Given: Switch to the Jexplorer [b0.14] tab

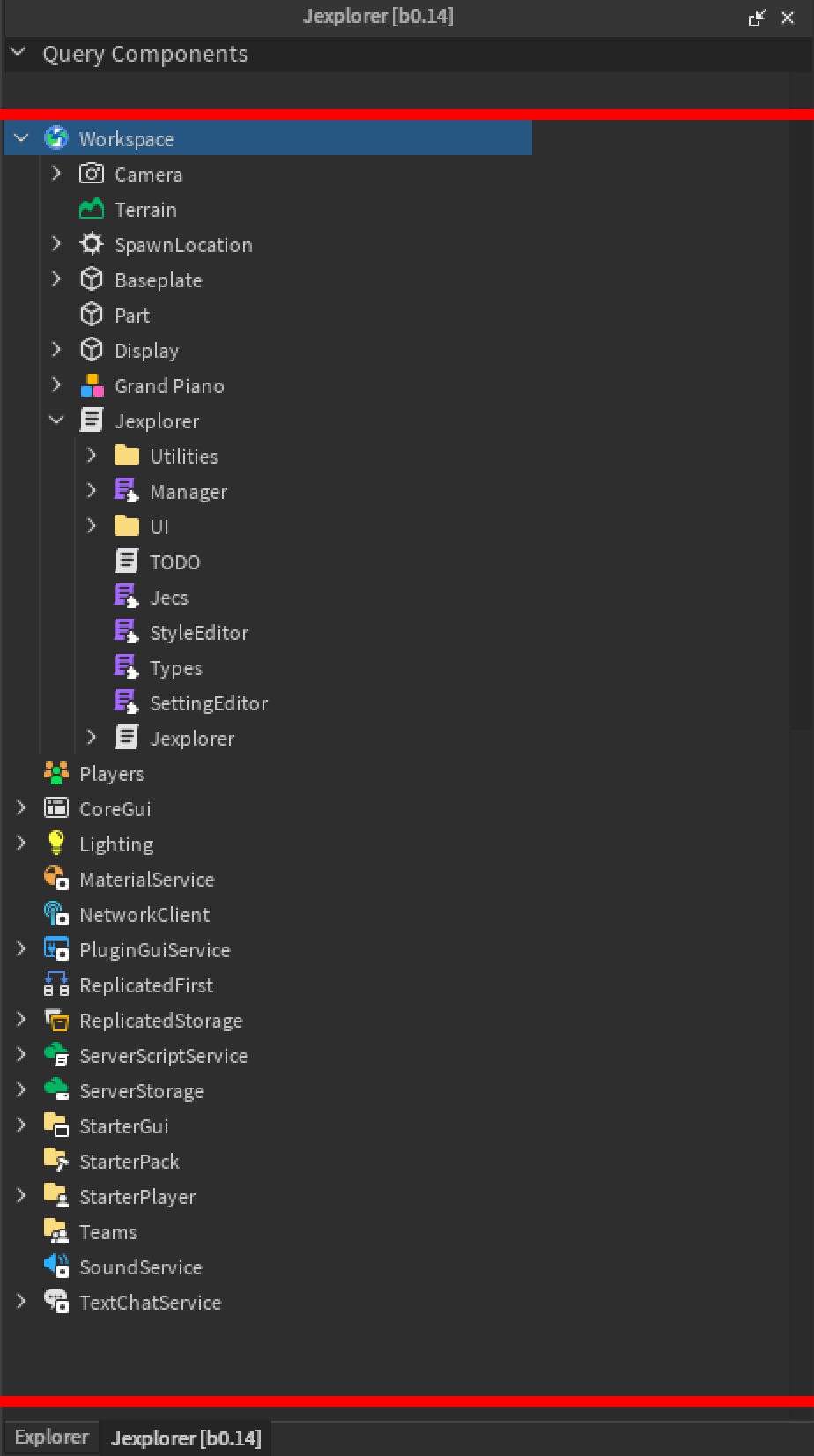Looking at the screenshot, I should (186, 1438).
